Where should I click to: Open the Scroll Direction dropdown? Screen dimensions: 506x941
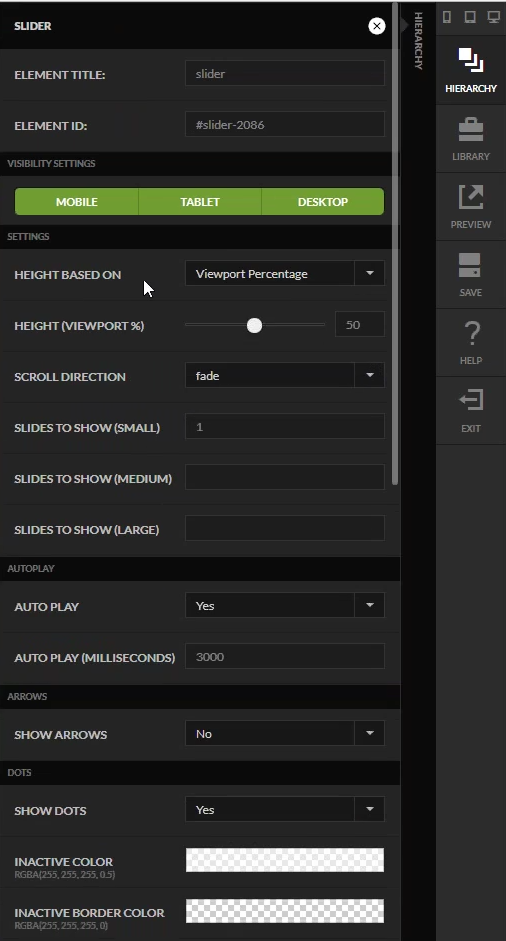pyautogui.click(x=285, y=376)
